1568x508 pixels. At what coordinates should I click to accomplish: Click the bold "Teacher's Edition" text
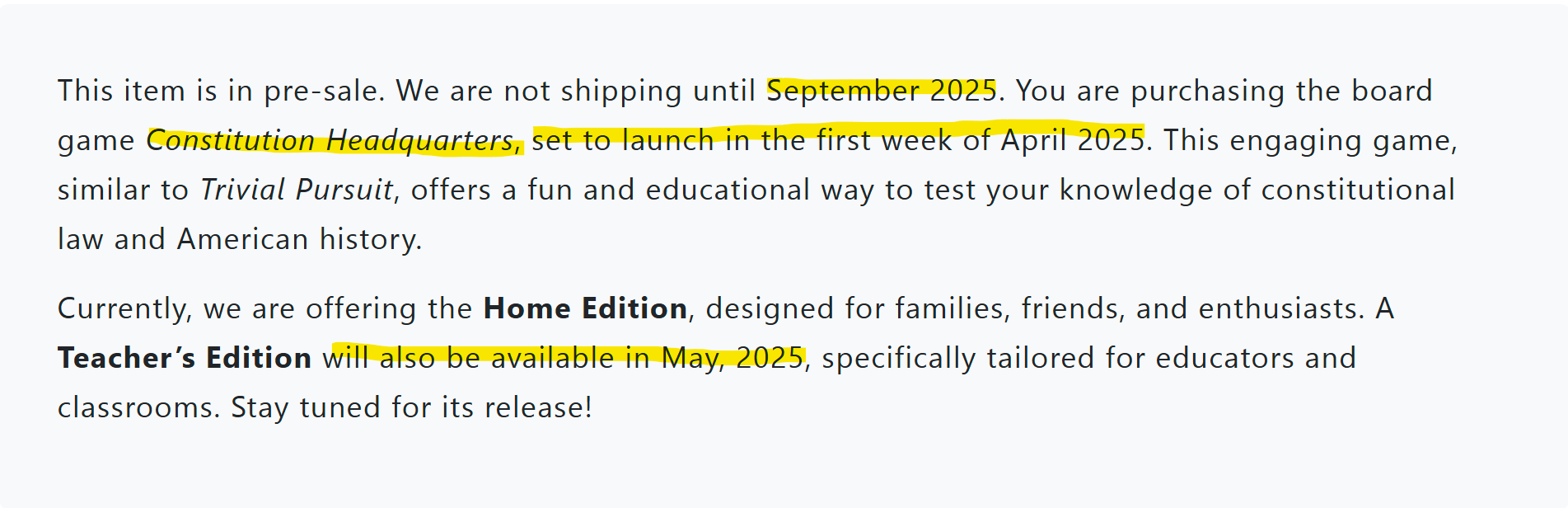point(185,358)
